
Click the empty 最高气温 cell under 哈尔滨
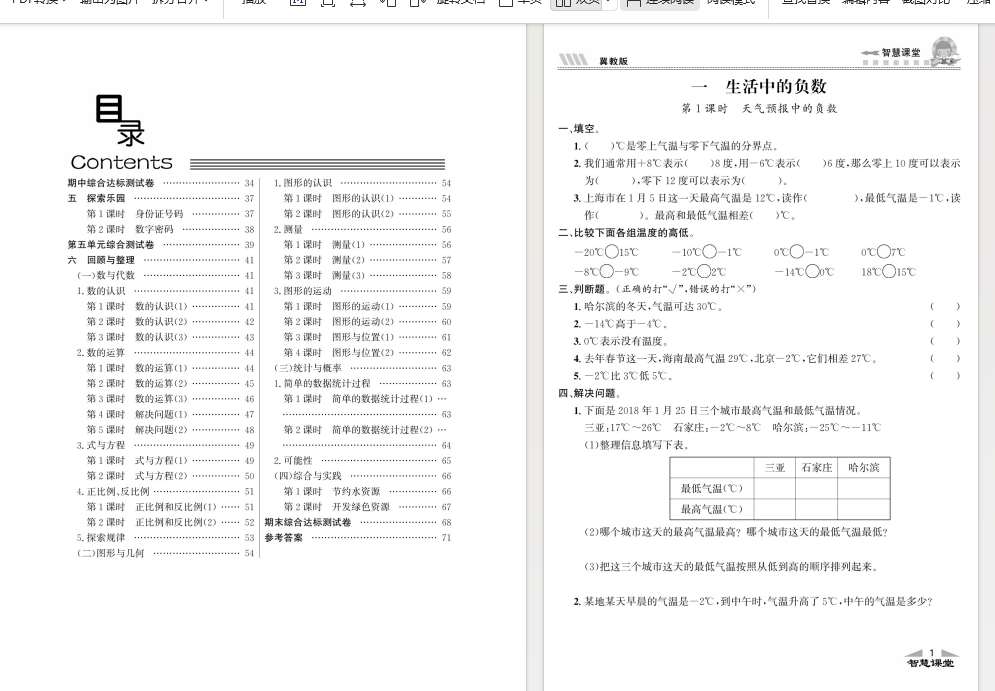864,509
